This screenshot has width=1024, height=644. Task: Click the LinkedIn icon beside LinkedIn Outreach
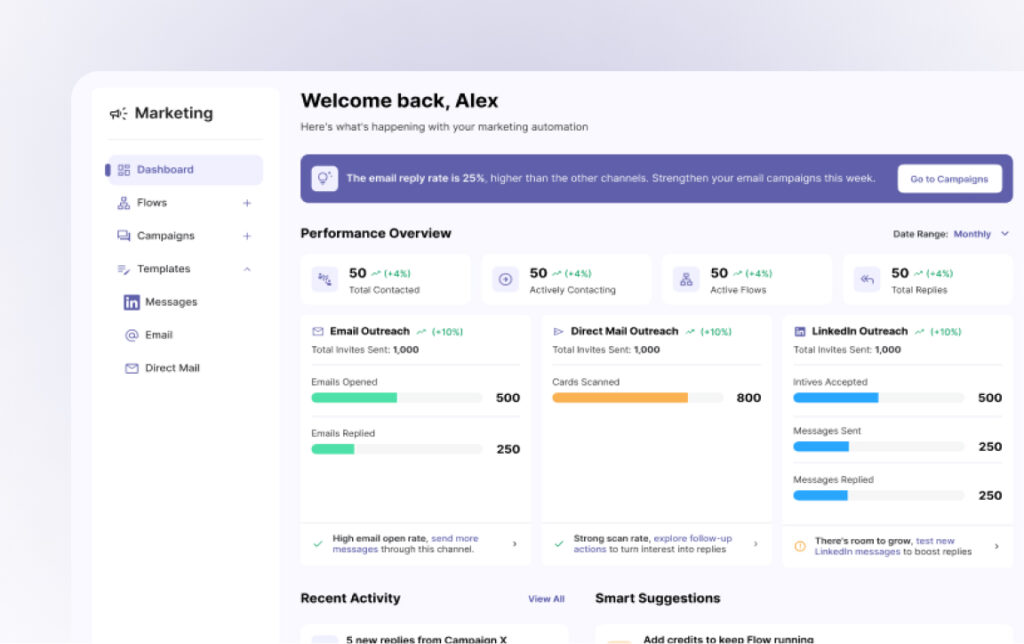click(800, 331)
